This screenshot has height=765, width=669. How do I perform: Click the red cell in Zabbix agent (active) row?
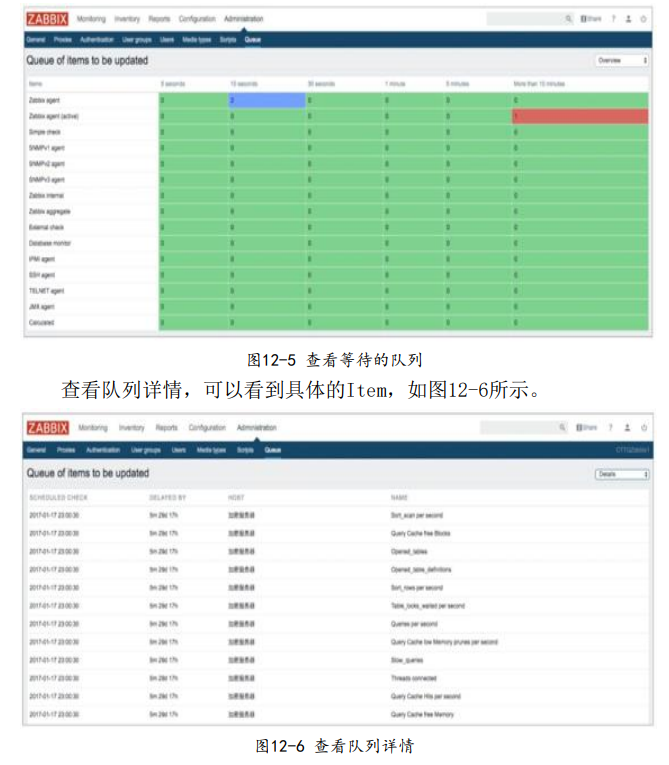pos(580,116)
